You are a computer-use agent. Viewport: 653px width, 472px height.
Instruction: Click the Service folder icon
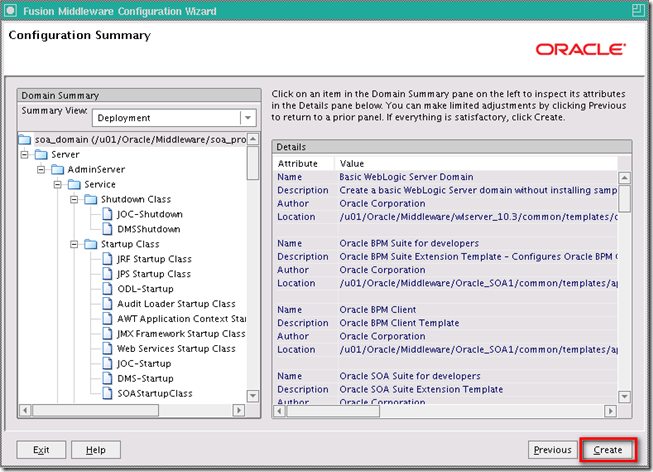pyautogui.click(x=74, y=185)
